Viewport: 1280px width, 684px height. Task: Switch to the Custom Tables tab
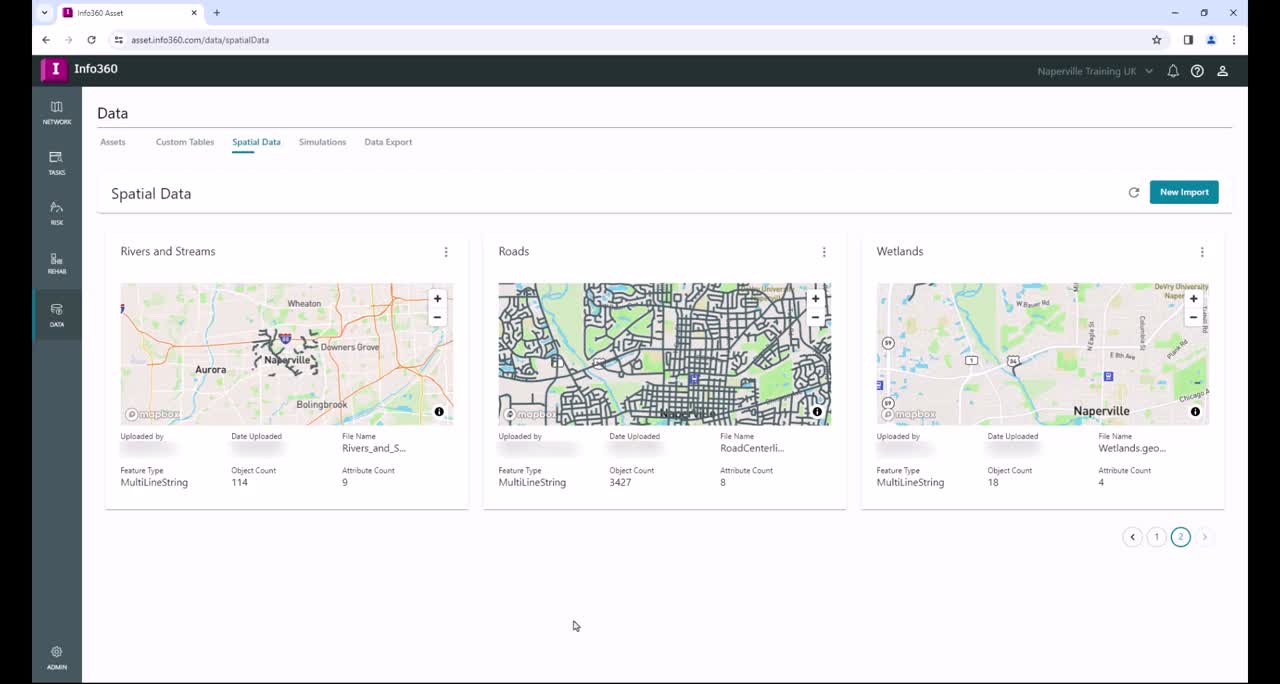(x=185, y=142)
